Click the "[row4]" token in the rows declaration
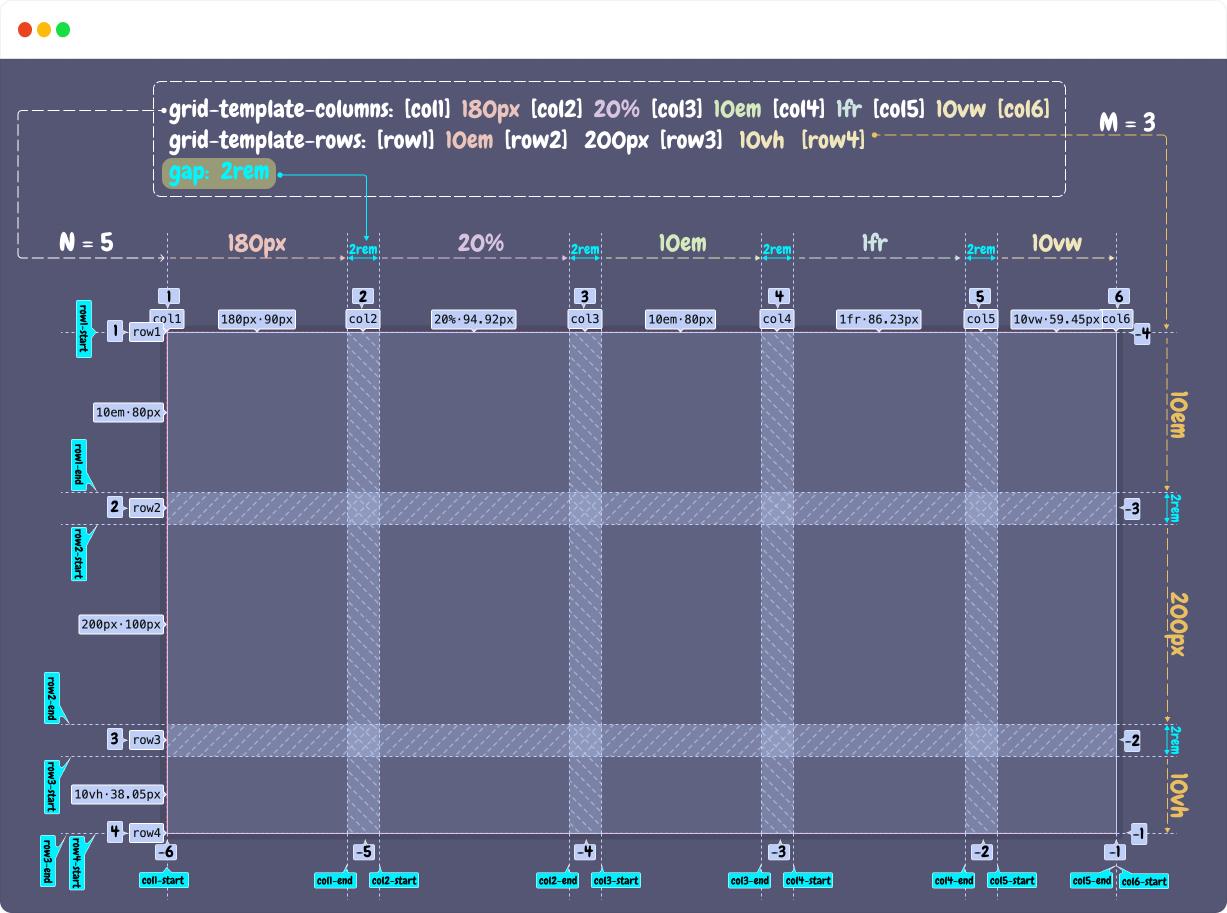Screen dimensions: 1227x913 (x=833, y=140)
